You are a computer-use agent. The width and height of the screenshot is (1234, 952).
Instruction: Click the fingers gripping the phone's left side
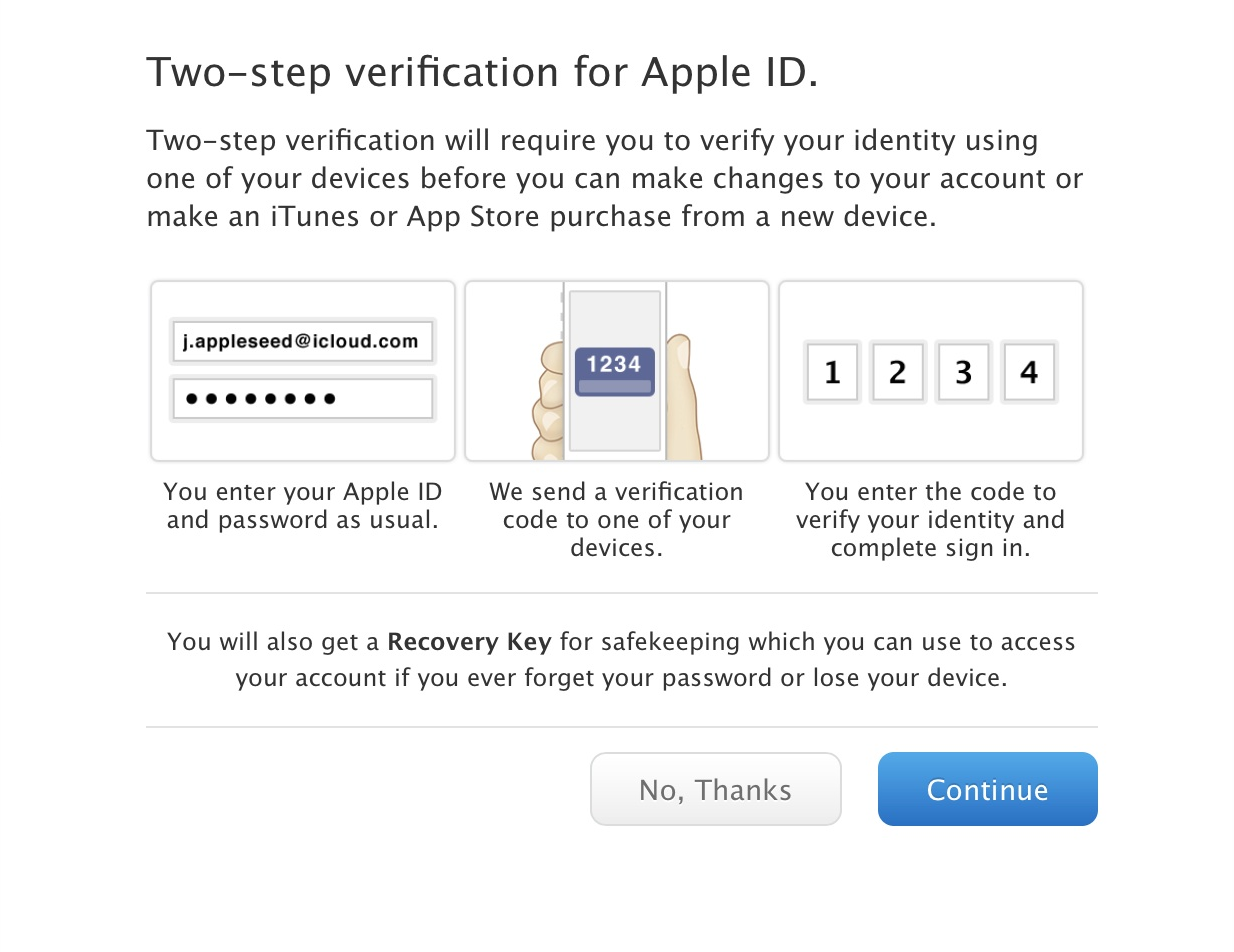pos(546,400)
